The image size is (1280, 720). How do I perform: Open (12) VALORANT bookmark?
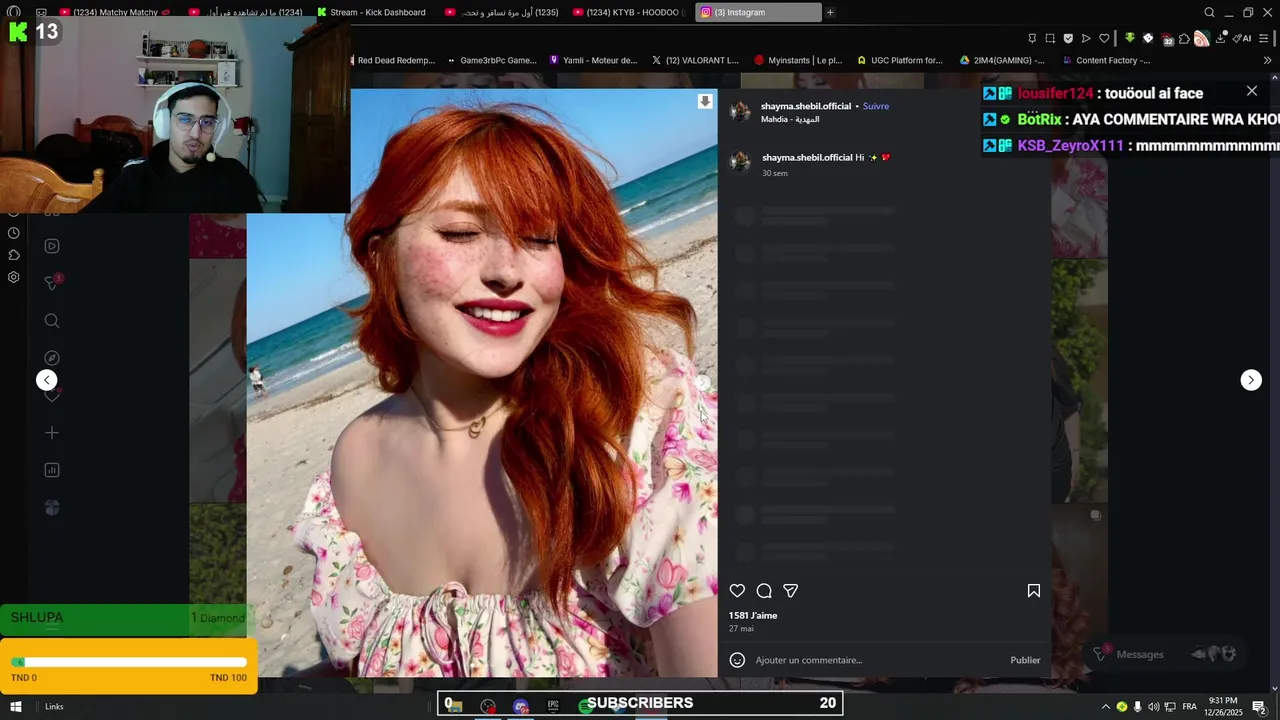tap(695, 60)
